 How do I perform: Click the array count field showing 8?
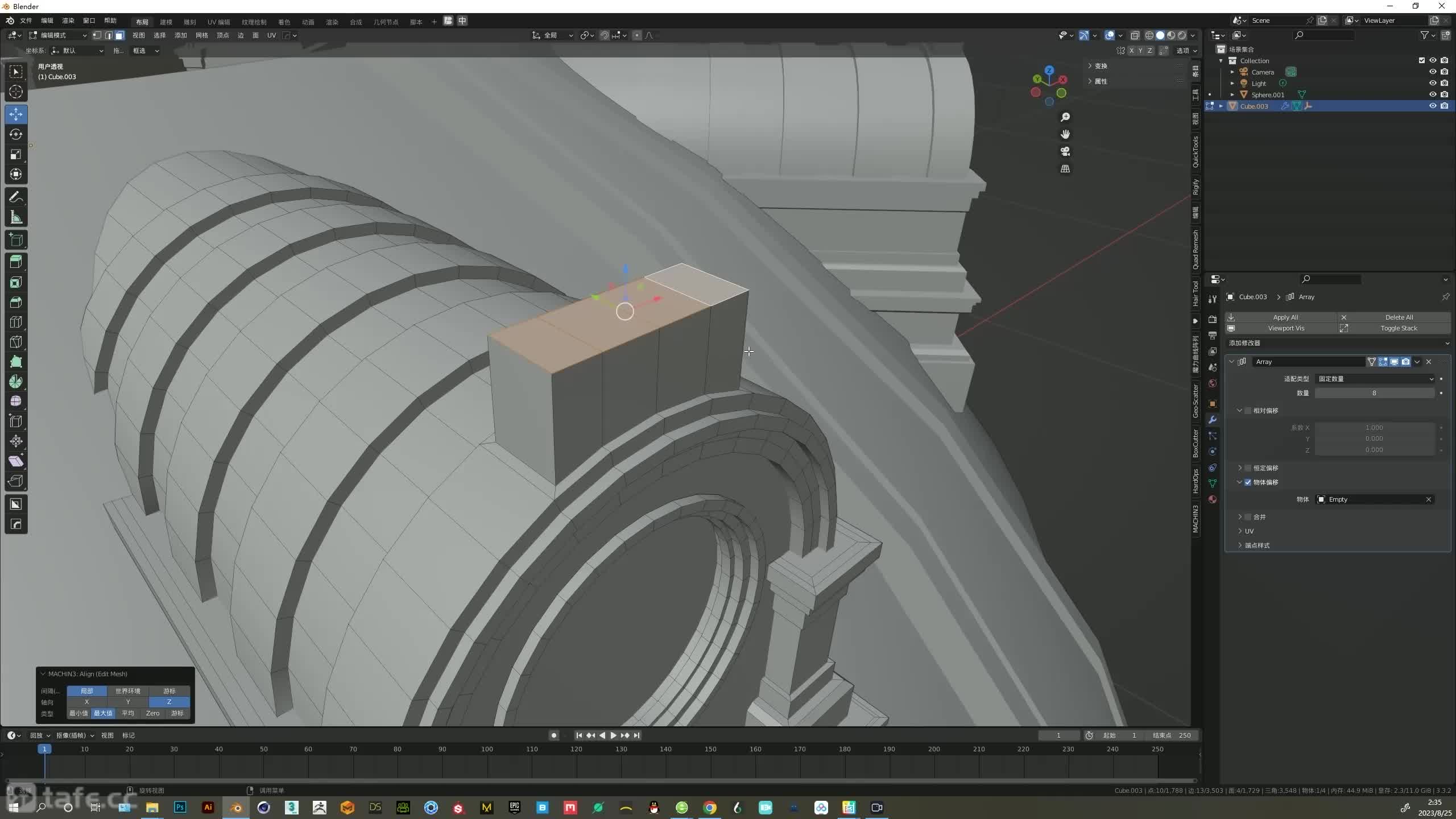[1375, 393]
